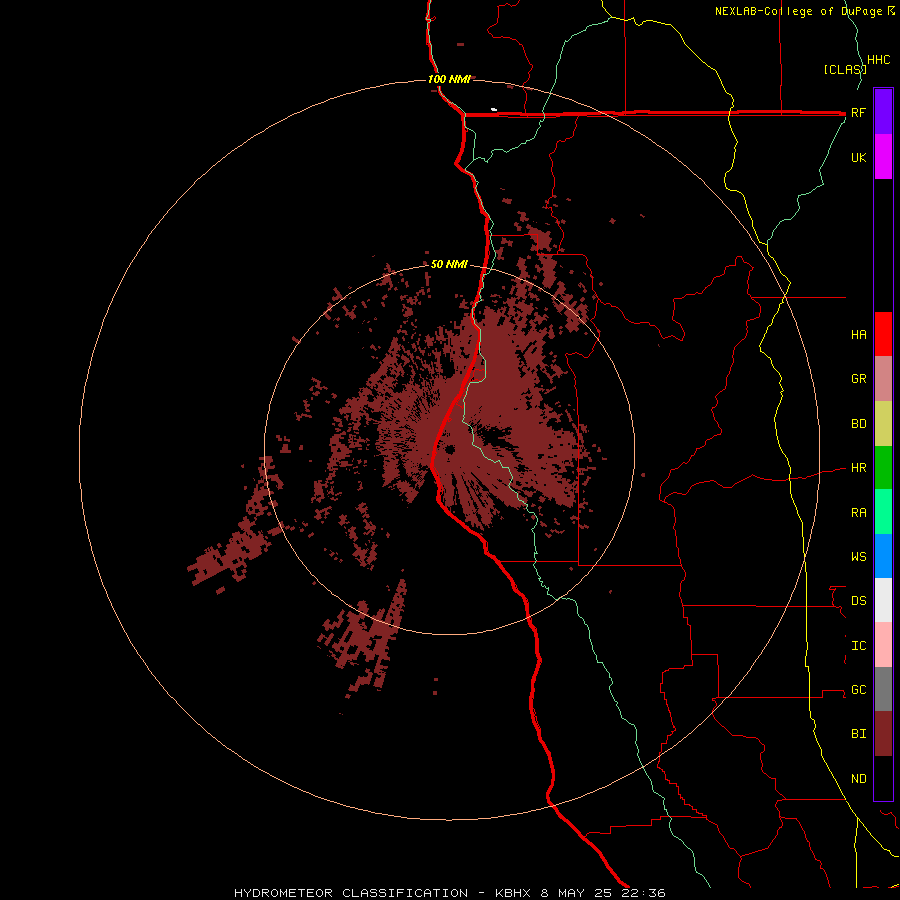The image size is (900, 900).
Task: Click the RF legend label
Action: (x=859, y=112)
